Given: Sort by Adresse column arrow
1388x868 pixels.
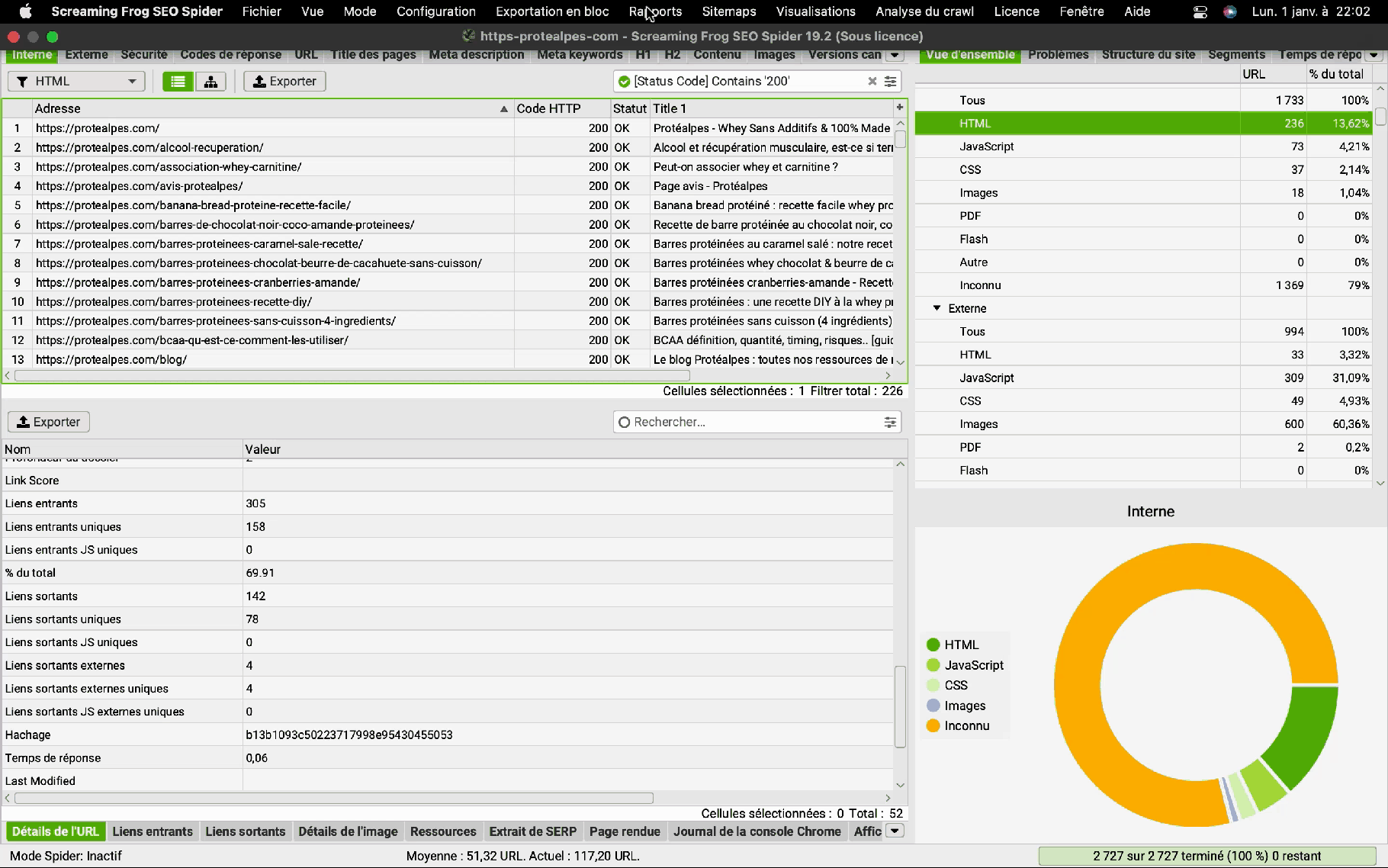Looking at the screenshot, I should tap(503, 109).
